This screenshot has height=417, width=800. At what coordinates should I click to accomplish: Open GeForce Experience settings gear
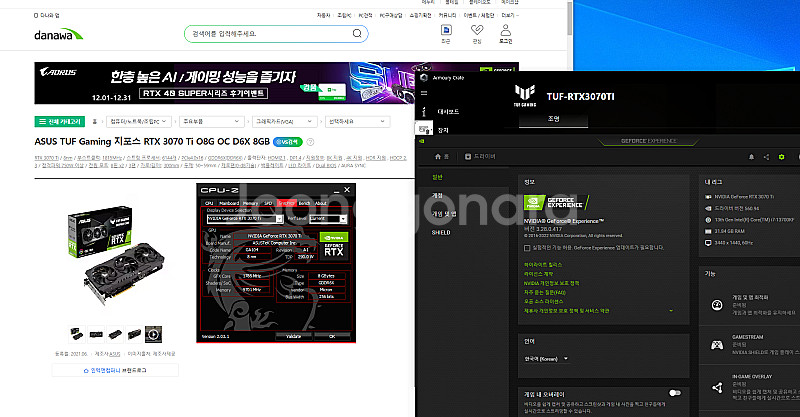(x=781, y=157)
